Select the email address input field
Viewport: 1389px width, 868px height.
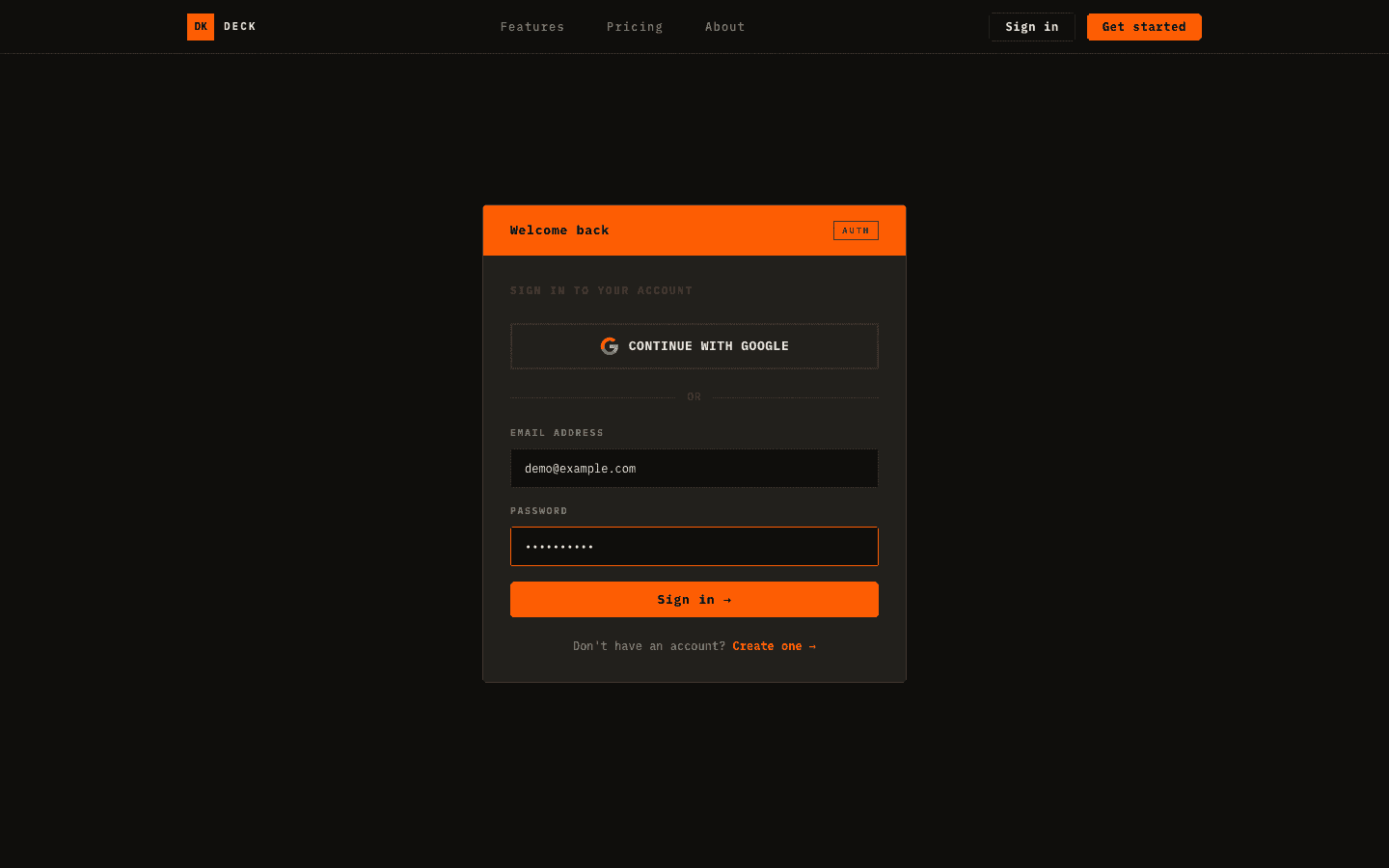694,468
